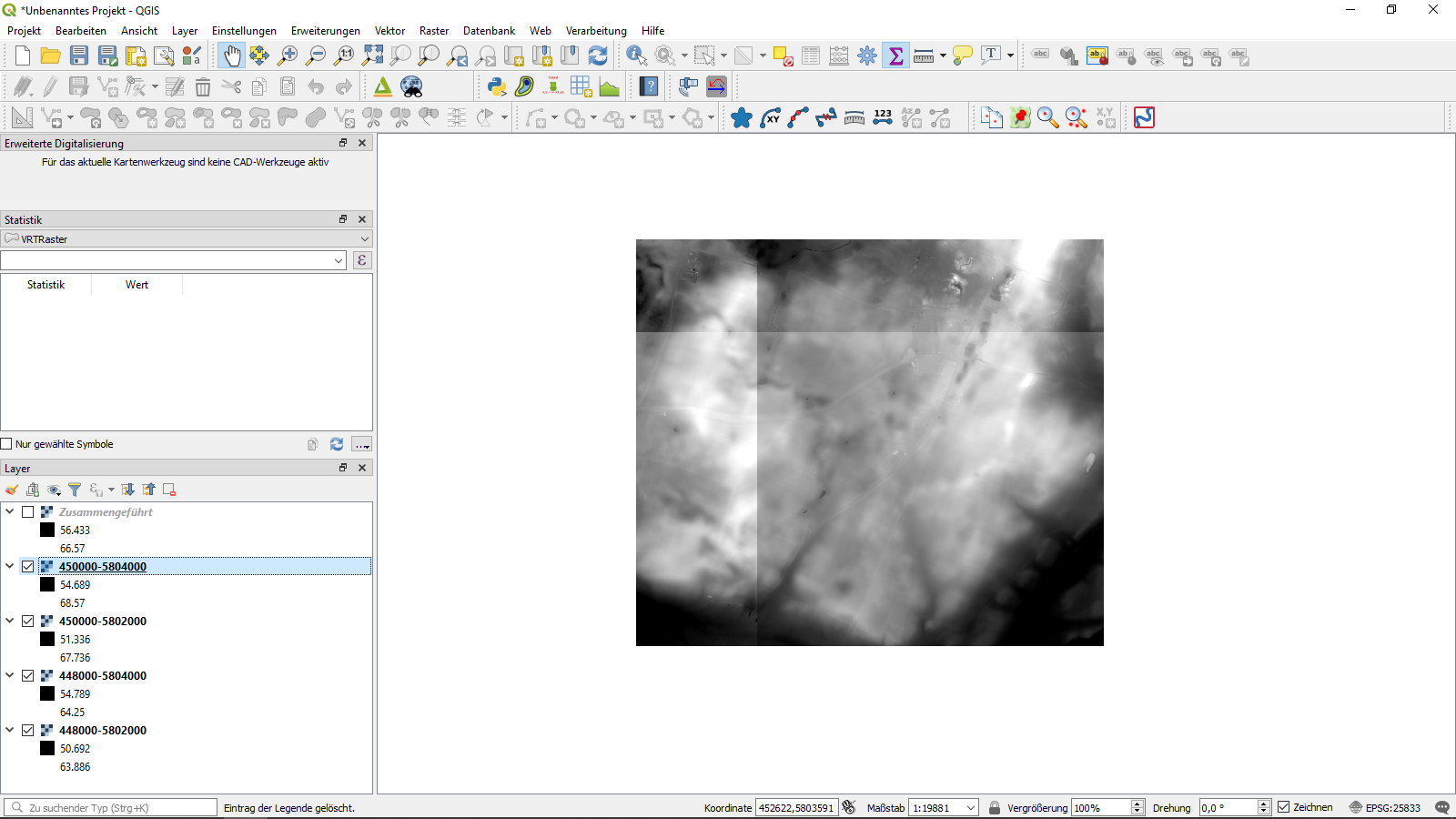The width and height of the screenshot is (1456, 819).
Task: Hide the 448000-5804000 layer
Action: pyautogui.click(x=28, y=676)
